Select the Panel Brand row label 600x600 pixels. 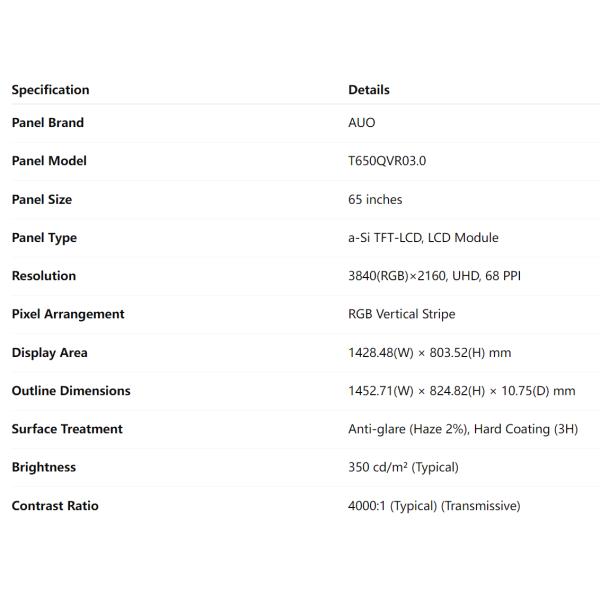(48, 123)
